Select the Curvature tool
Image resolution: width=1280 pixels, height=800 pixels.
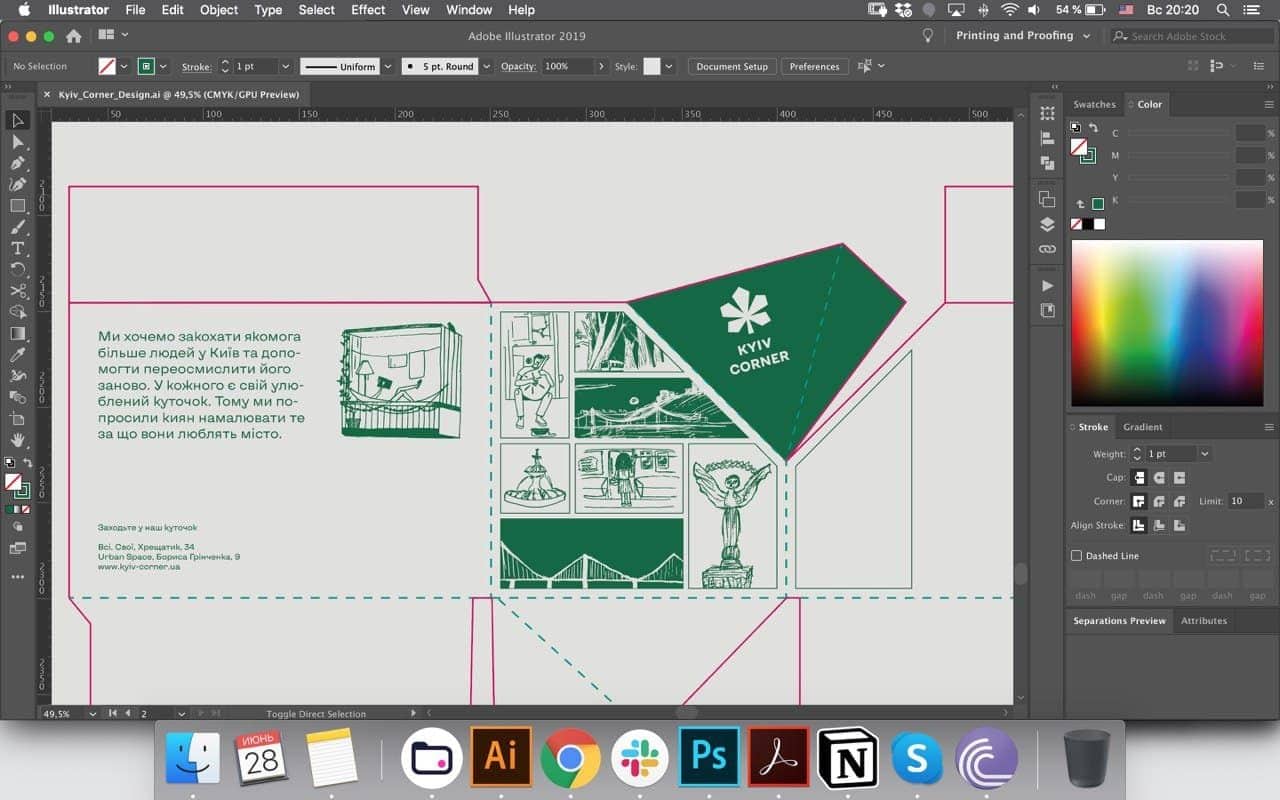(18, 184)
